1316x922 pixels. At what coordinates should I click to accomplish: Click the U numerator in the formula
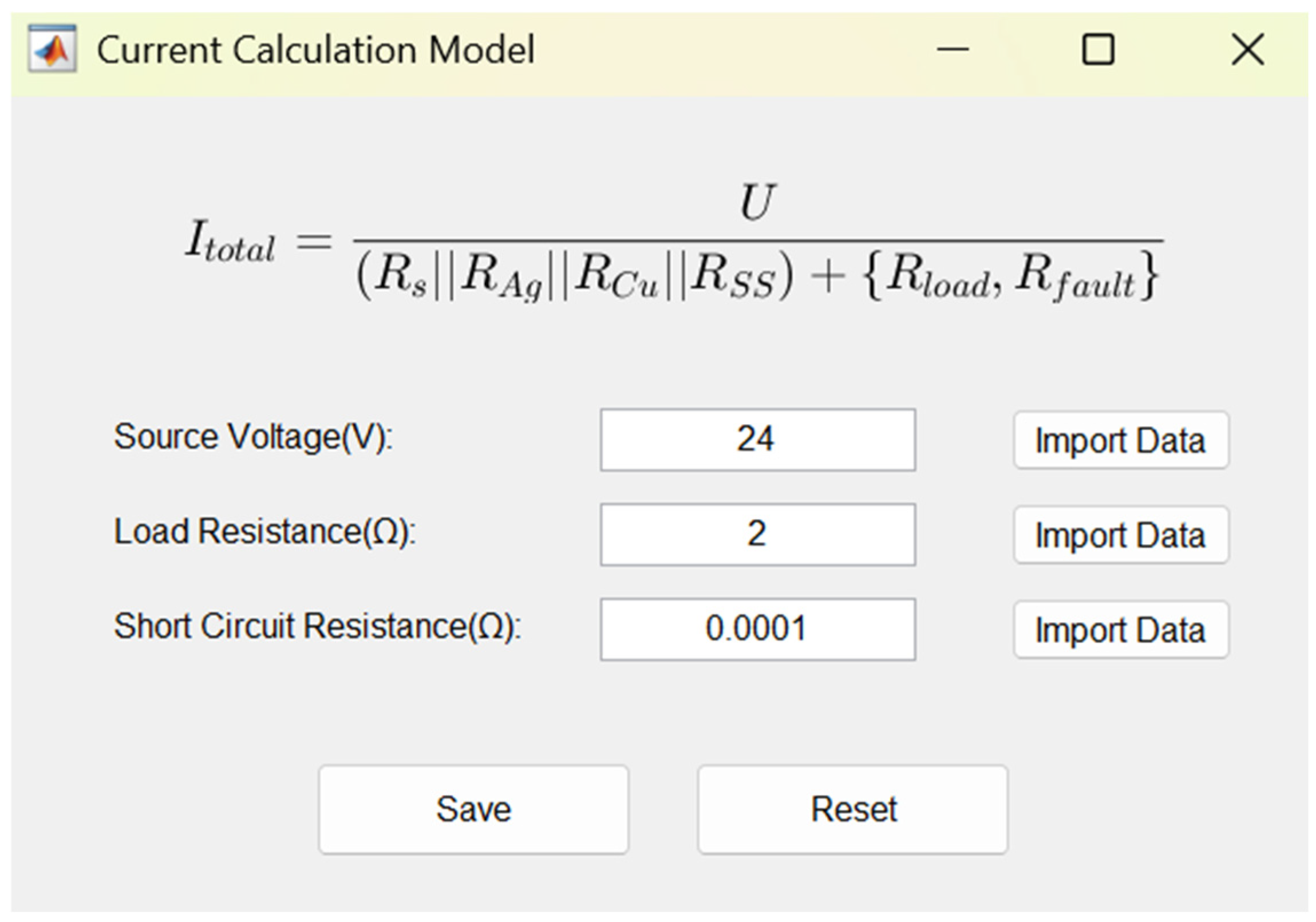coord(757,201)
